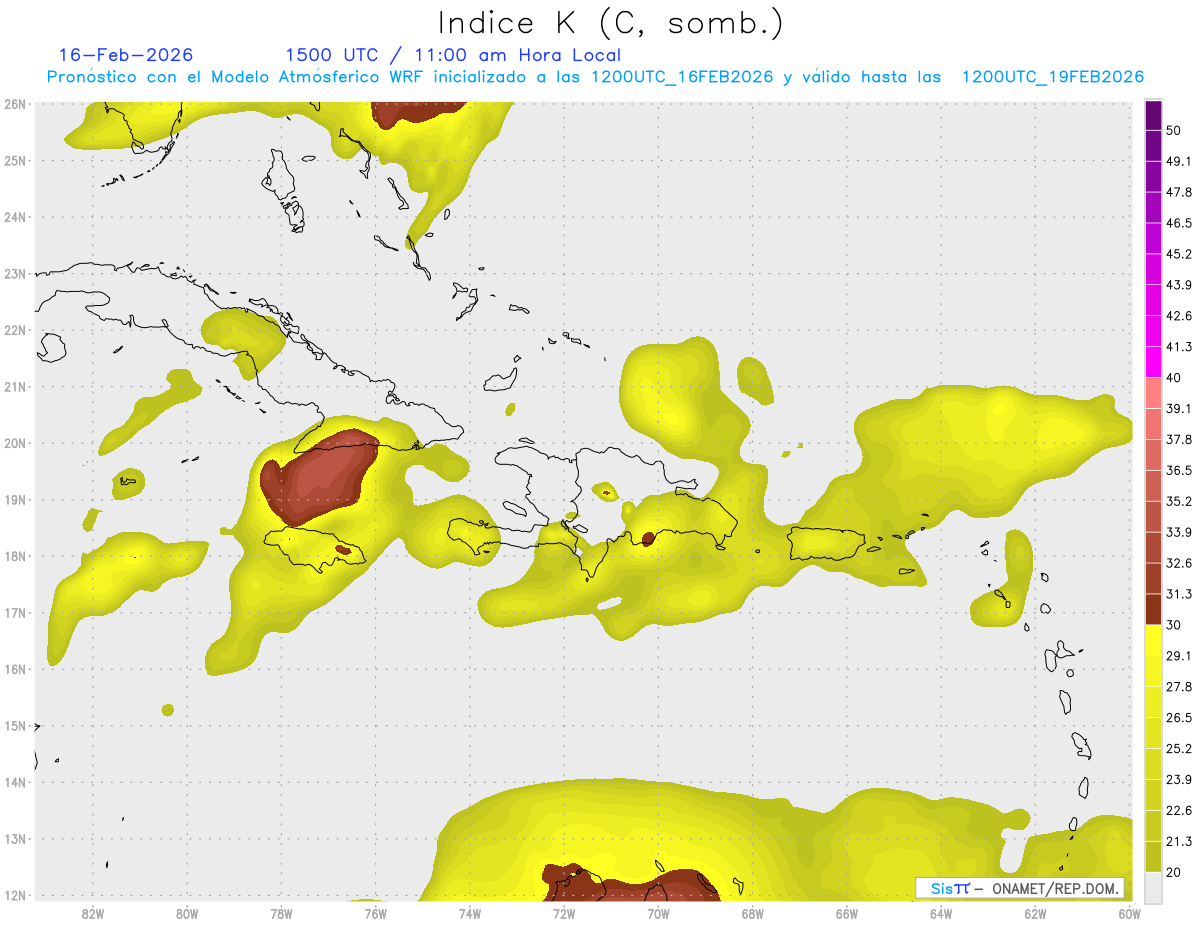Click the colorbar value '42.6'
This screenshot has width=1200, height=927.
coord(1178,316)
